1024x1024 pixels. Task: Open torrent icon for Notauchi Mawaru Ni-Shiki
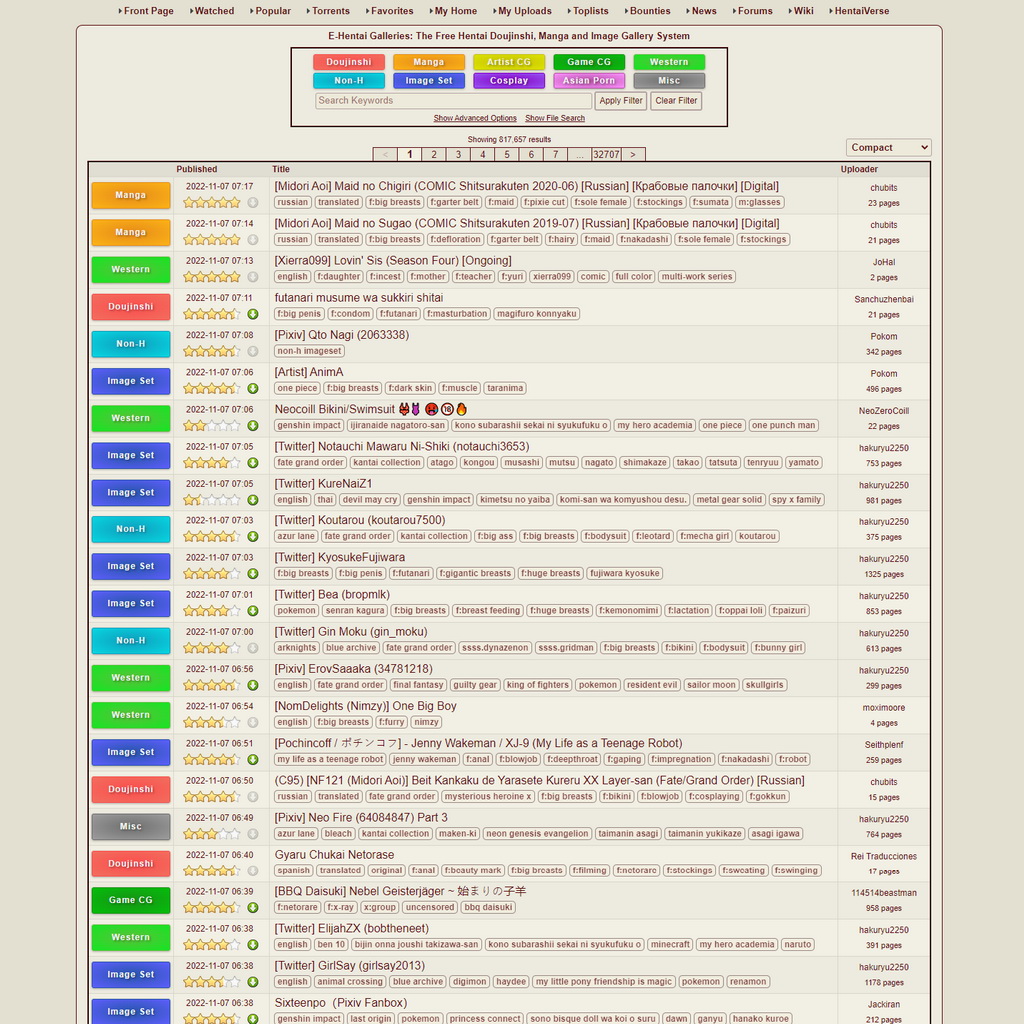click(x=253, y=463)
